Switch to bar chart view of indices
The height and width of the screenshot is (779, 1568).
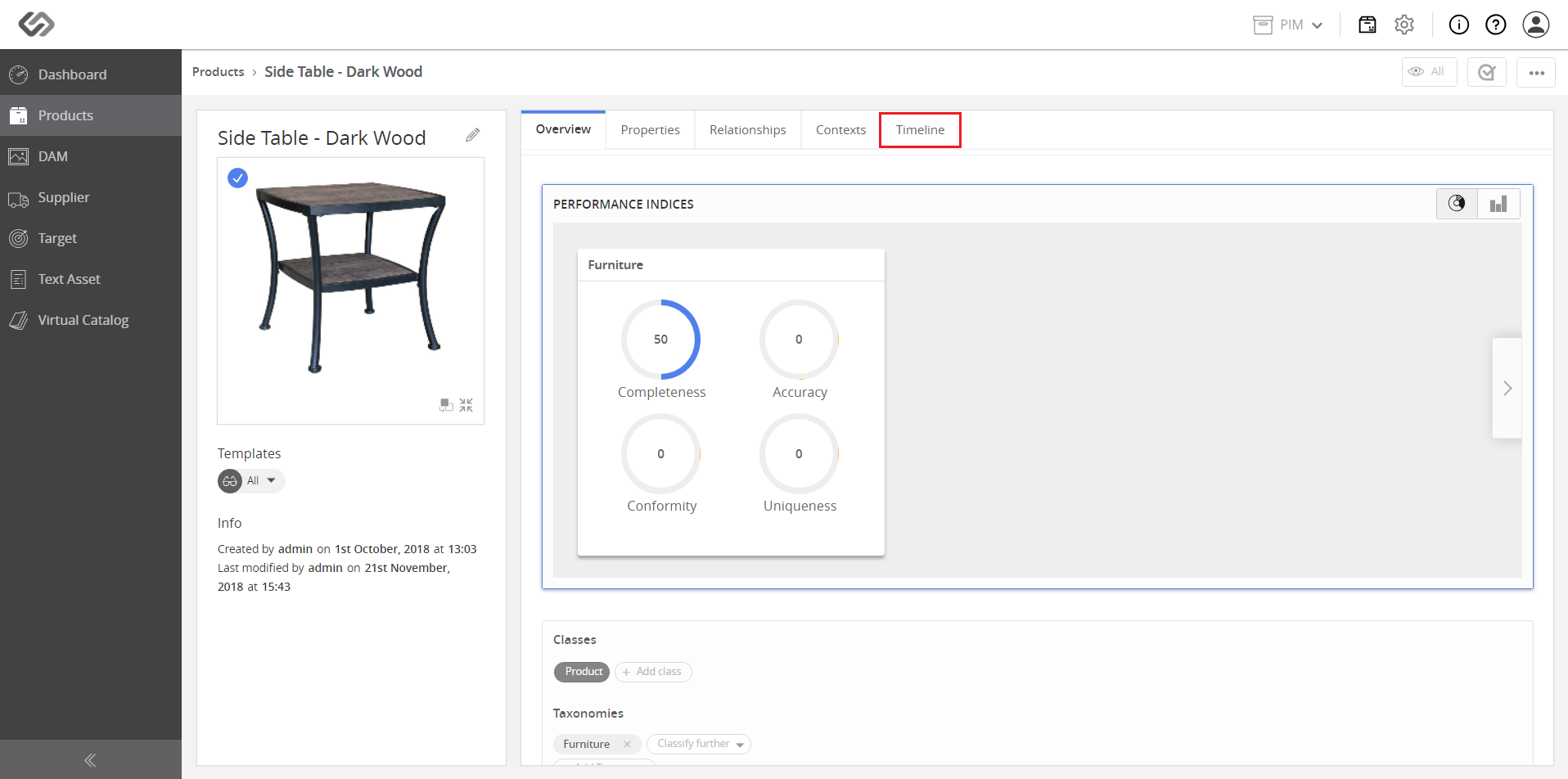coord(1498,204)
